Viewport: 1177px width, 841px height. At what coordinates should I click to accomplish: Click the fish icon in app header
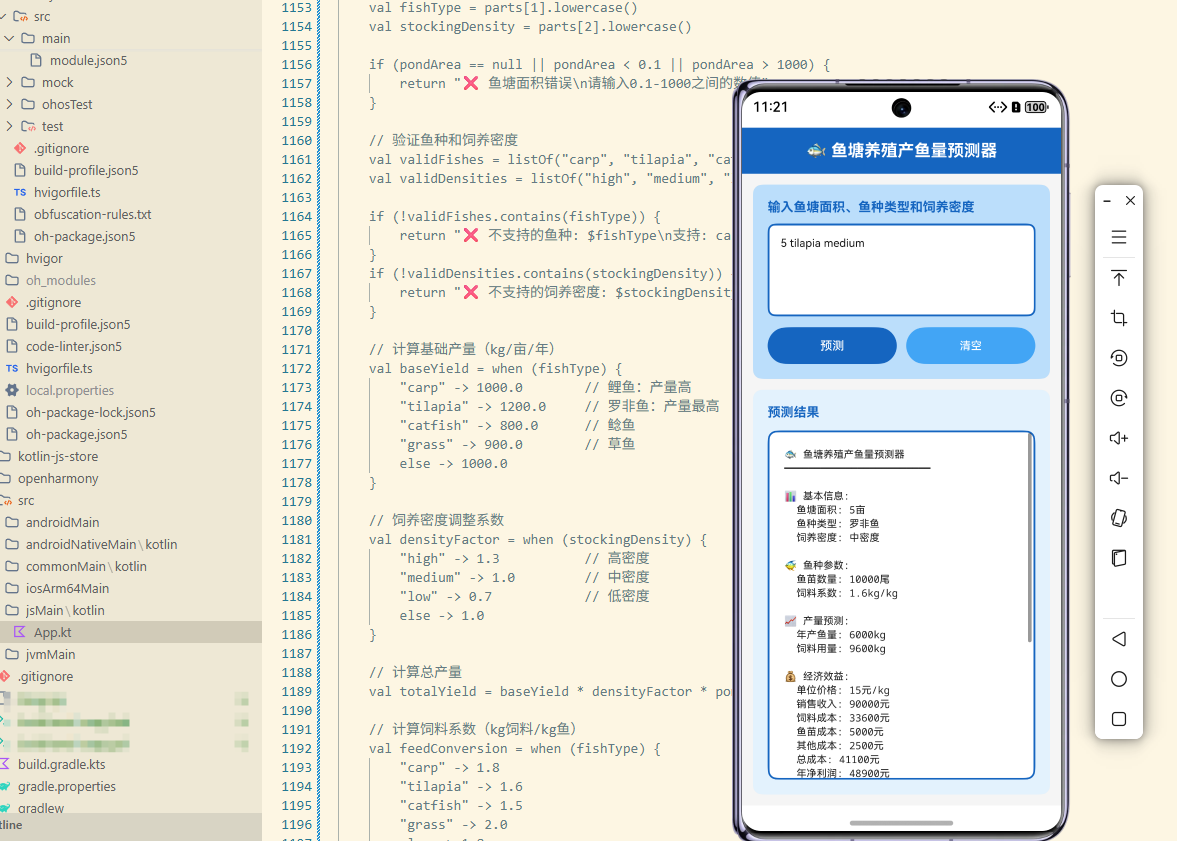pos(816,150)
